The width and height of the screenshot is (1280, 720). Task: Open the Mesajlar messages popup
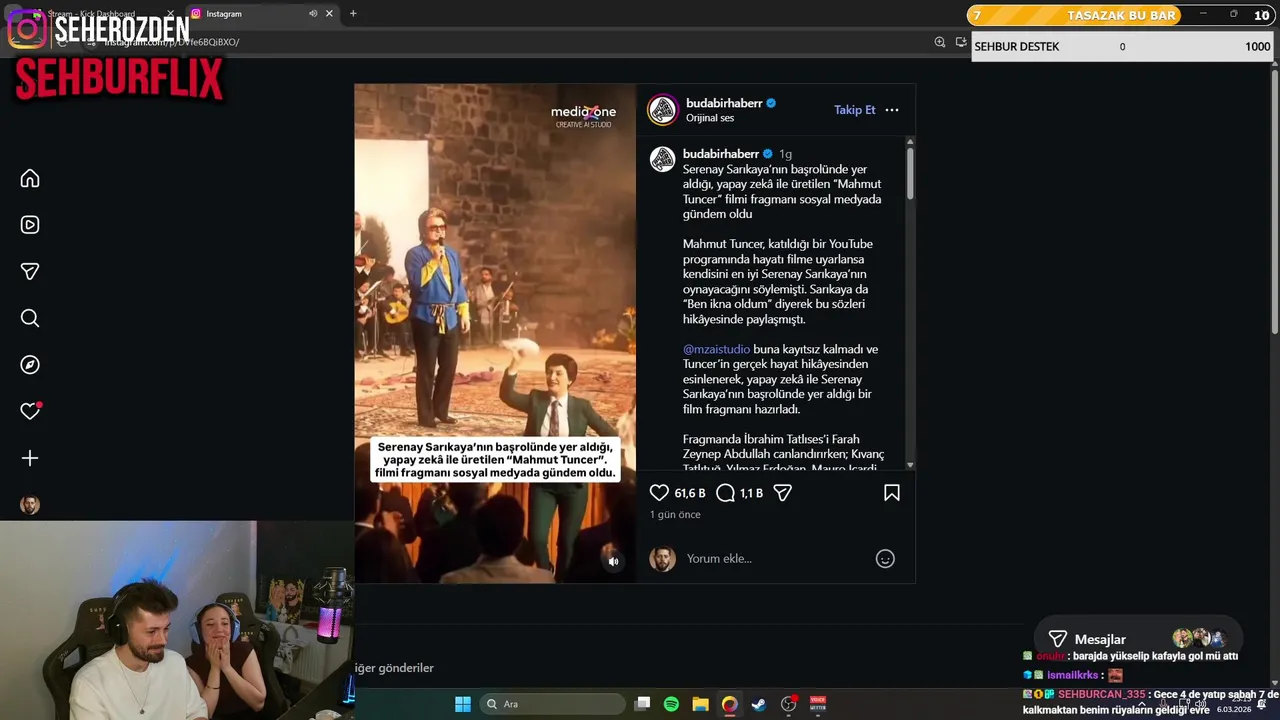point(1140,639)
